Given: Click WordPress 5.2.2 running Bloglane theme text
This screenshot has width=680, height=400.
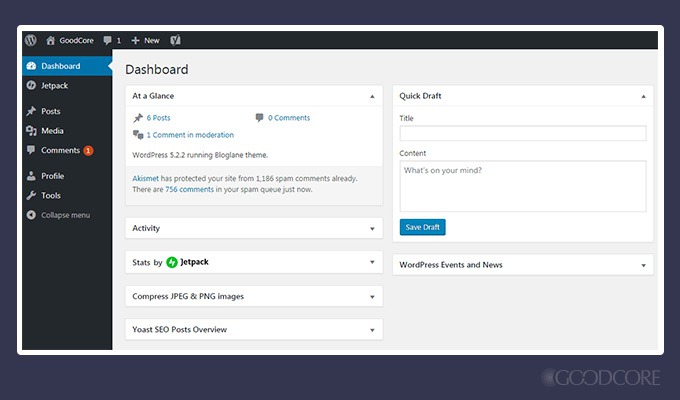Looking at the screenshot, I should [x=200, y=155].
